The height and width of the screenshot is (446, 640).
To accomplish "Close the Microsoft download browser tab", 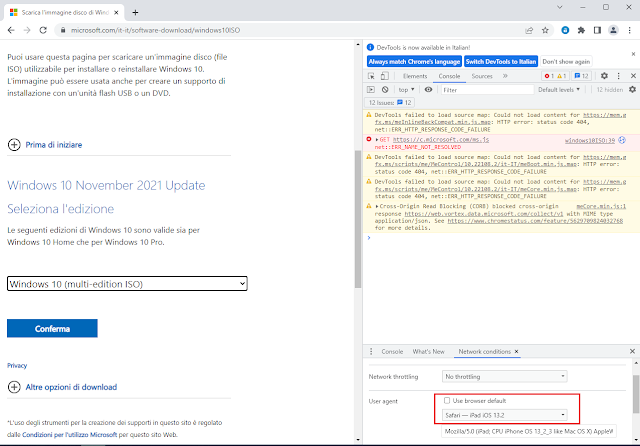I will pos(116,13).
